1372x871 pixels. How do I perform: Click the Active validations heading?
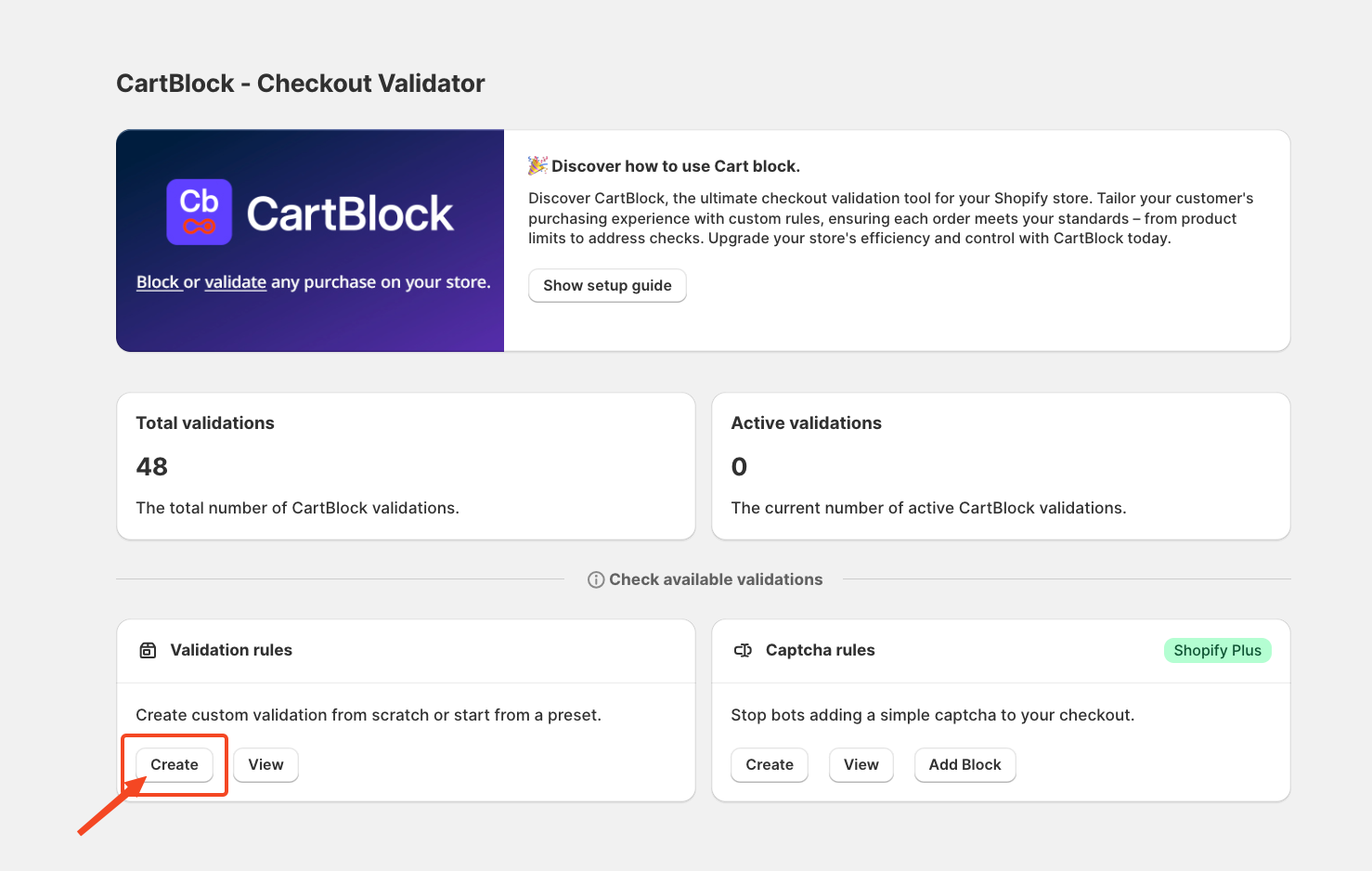pyautogui.click(x=807, y=423)
